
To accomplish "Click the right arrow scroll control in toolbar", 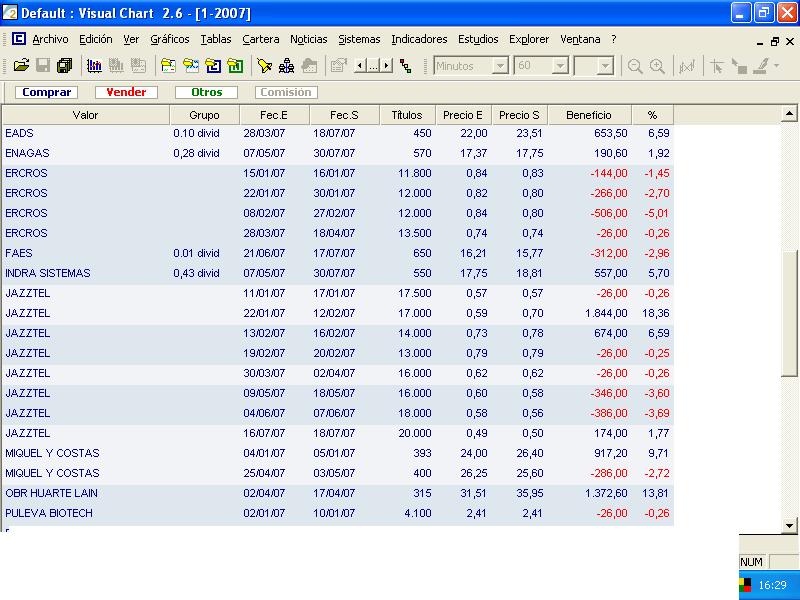I will point(387,66).
